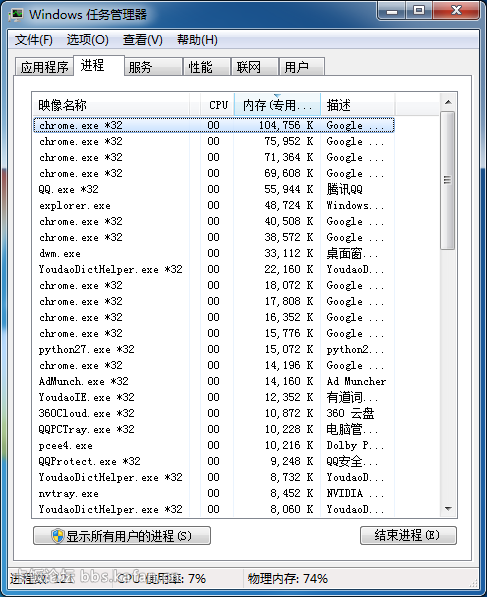
Task: Switch to the 联网 tab
Action: [x=254, y=67]
